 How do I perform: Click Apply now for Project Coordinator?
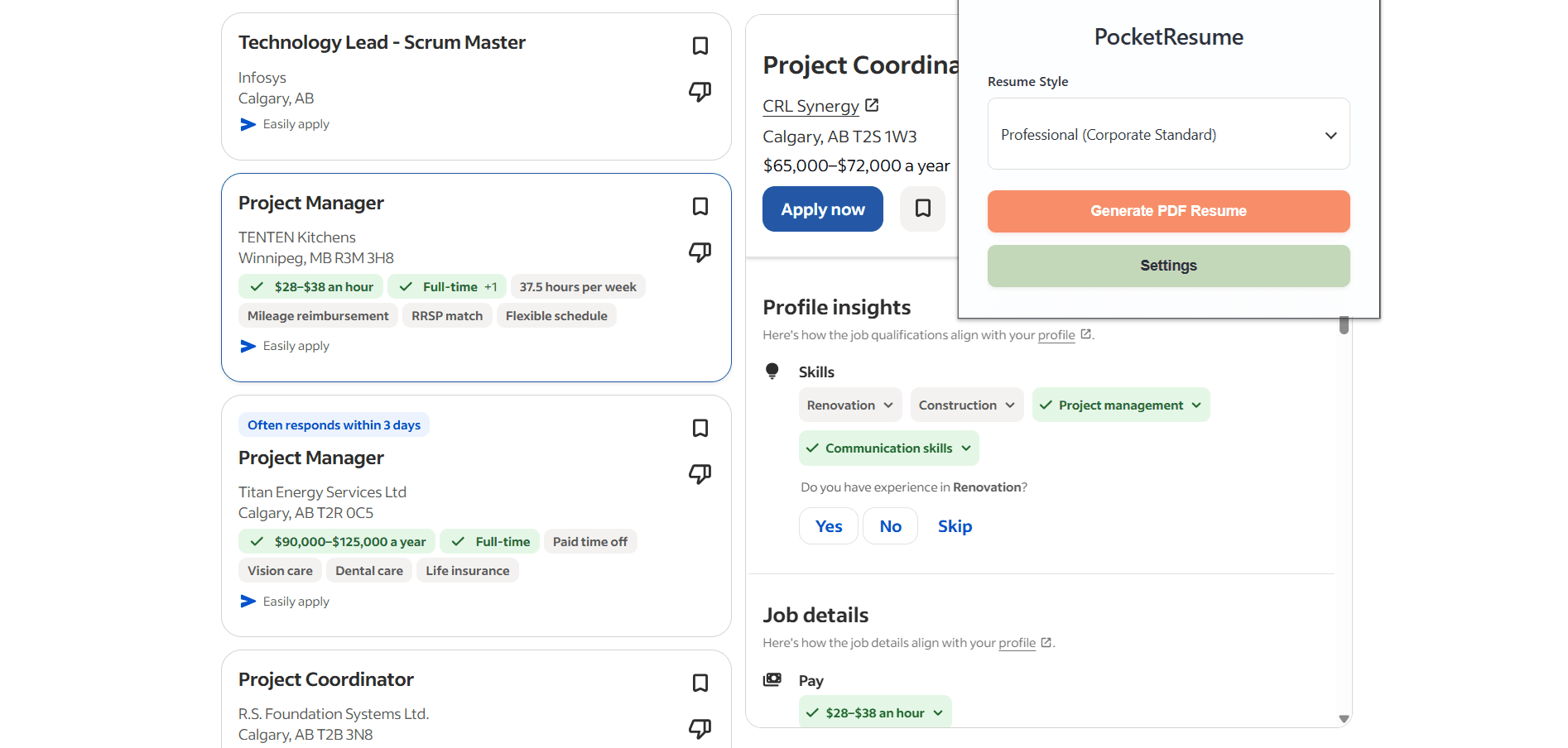pyautogui.click(x=822, y=209)
